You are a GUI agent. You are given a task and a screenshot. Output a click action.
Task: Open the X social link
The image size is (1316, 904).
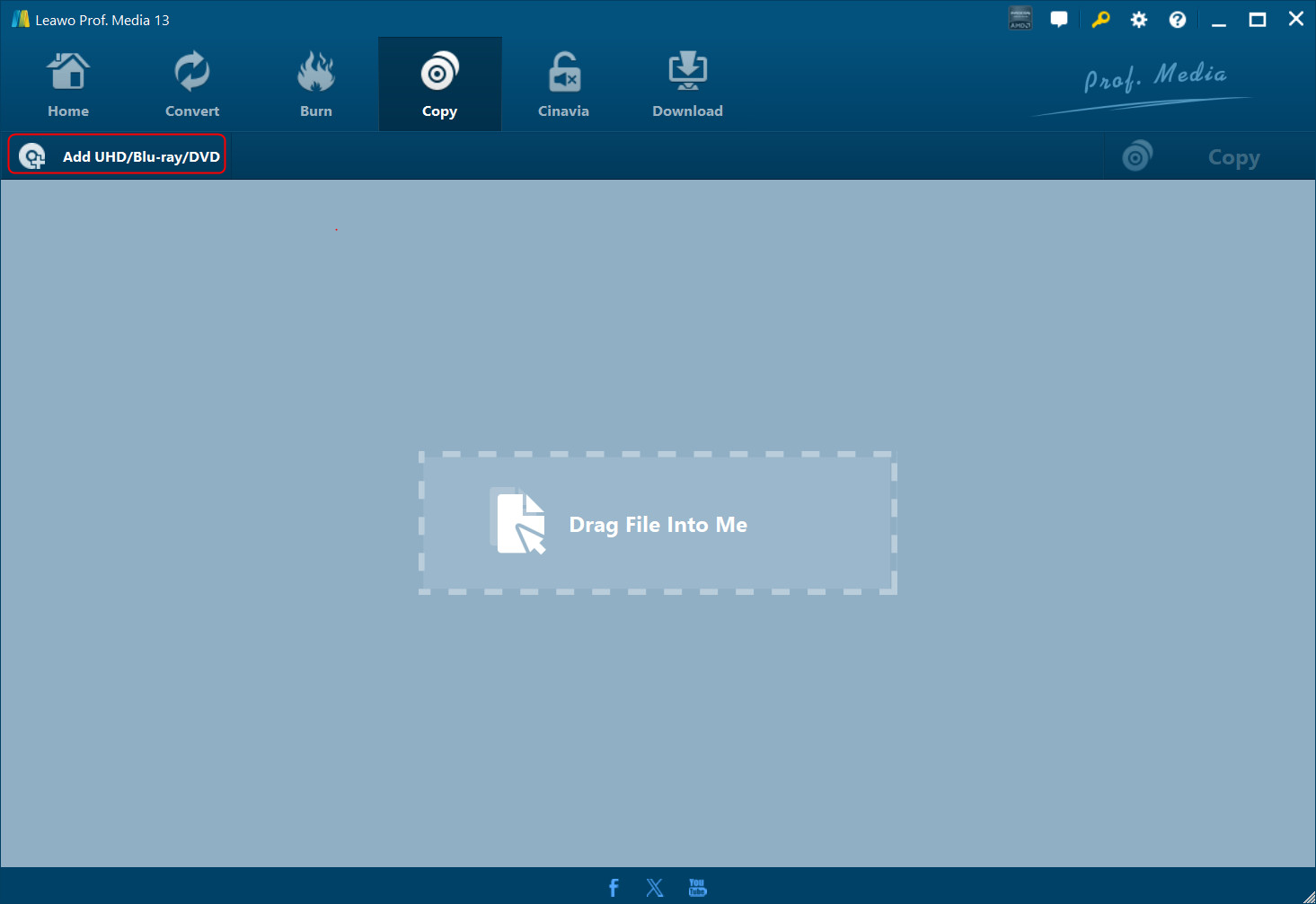click(x=655, y=888)
